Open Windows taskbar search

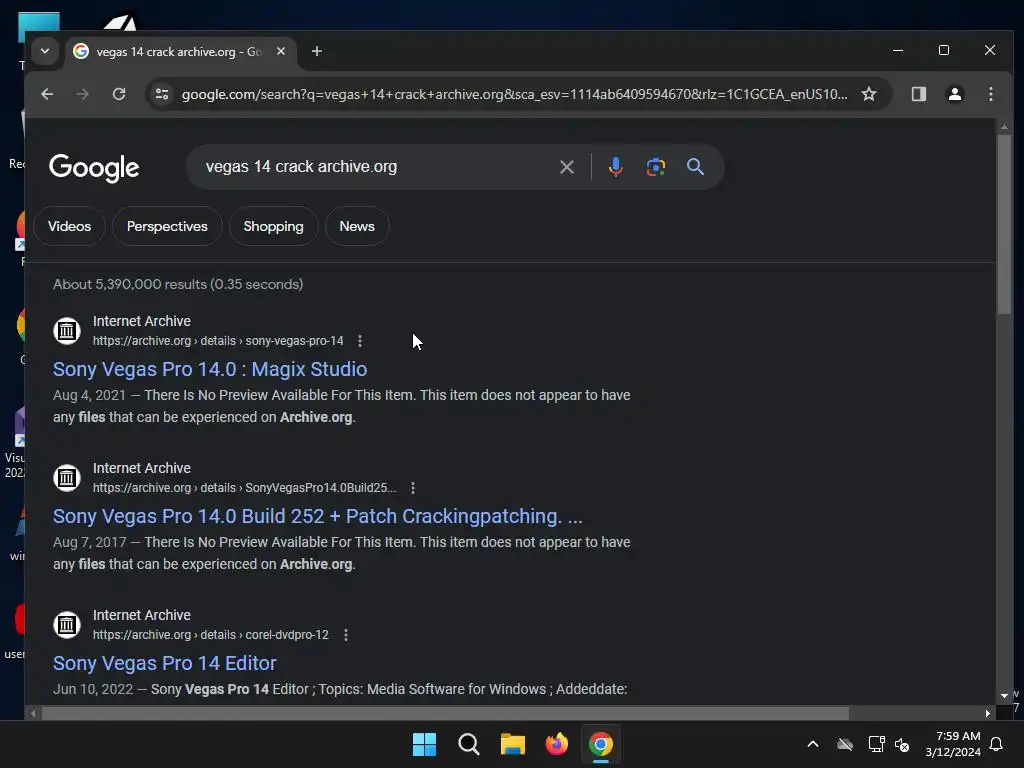tap(468, 744)
